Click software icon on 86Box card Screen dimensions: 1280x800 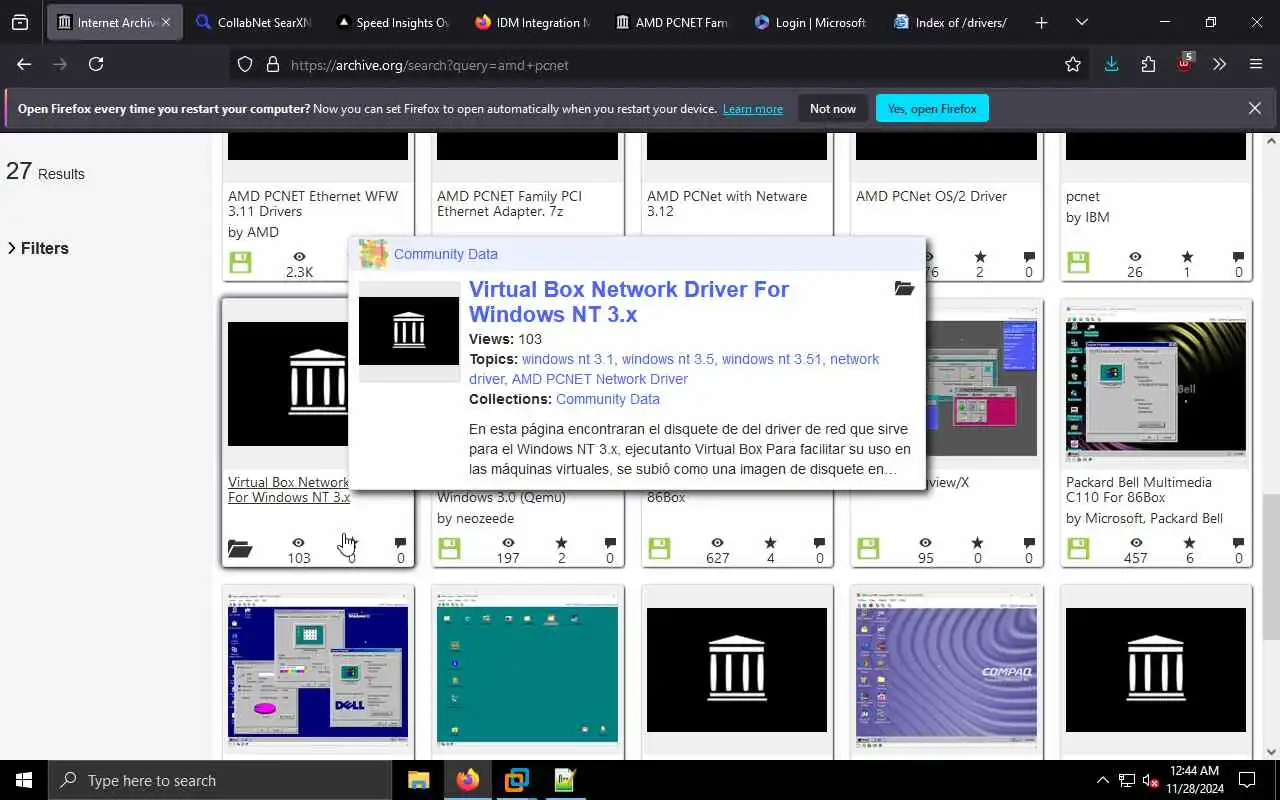pyautogui.click(x=659, y=548)
